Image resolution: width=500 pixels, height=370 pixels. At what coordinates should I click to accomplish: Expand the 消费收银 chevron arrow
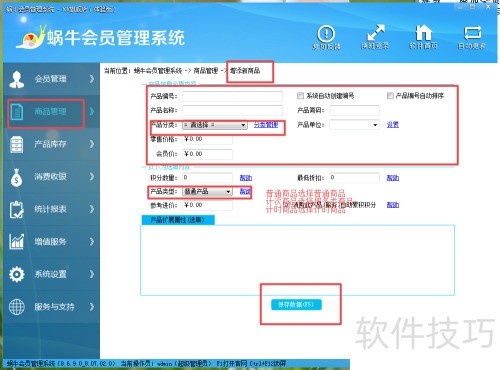click(x=92, y=177)
